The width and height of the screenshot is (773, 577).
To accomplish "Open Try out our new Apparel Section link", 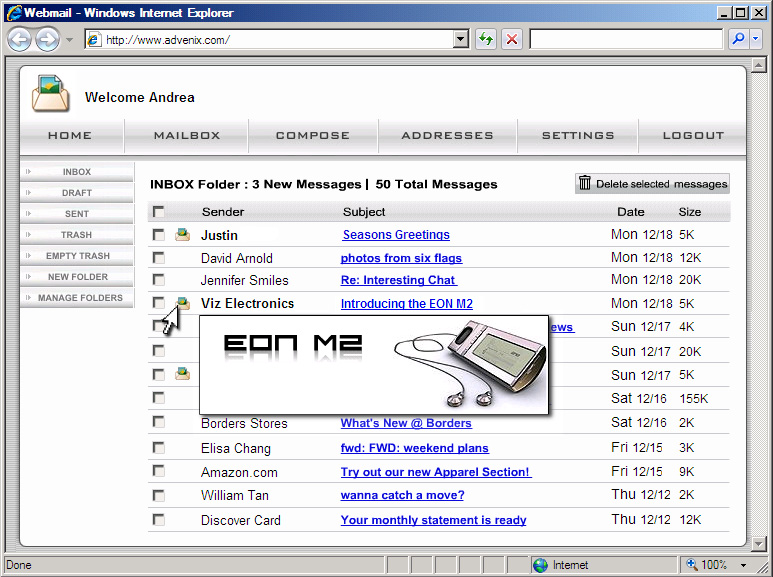I will [436, 472].
